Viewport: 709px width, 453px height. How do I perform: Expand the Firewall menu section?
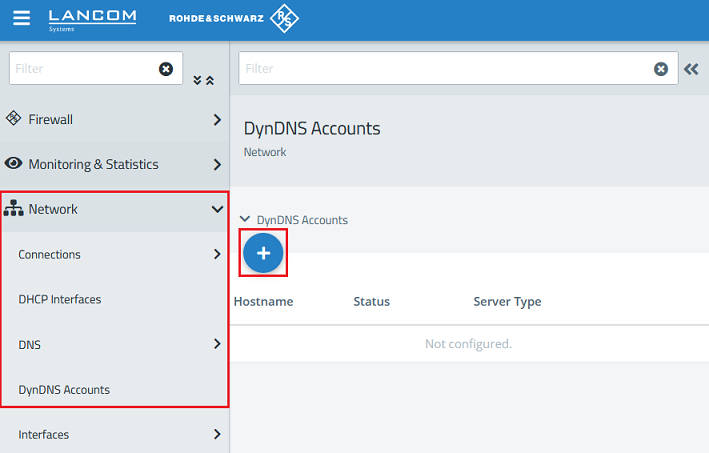pyautogui.click(x=114, y=120)
